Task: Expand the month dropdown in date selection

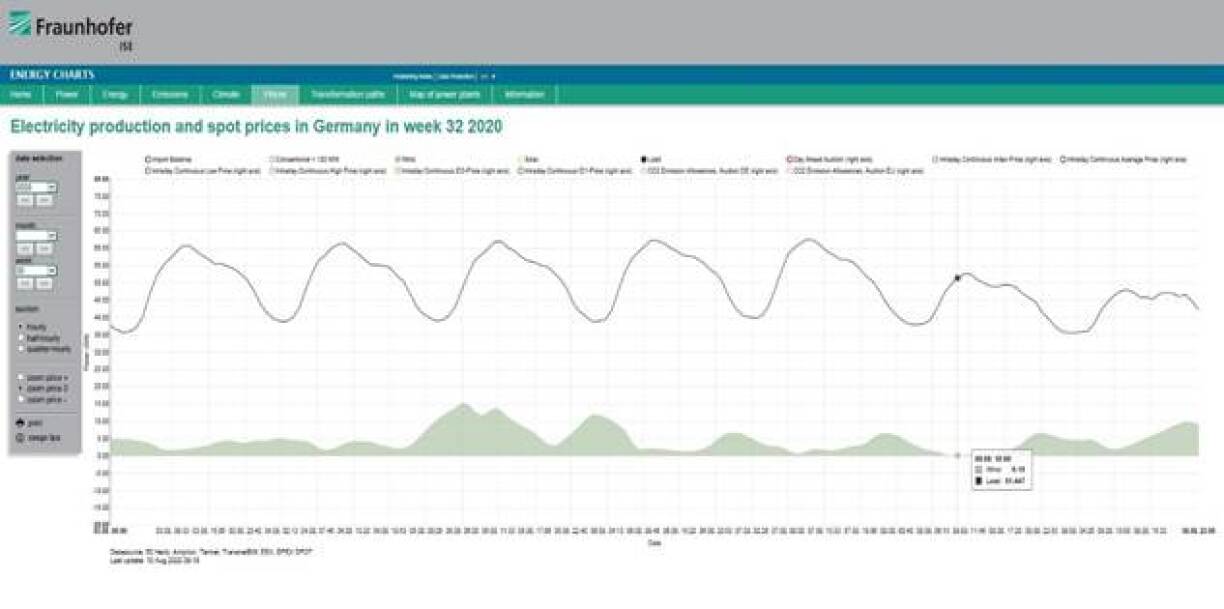Action: coord(37,235)
